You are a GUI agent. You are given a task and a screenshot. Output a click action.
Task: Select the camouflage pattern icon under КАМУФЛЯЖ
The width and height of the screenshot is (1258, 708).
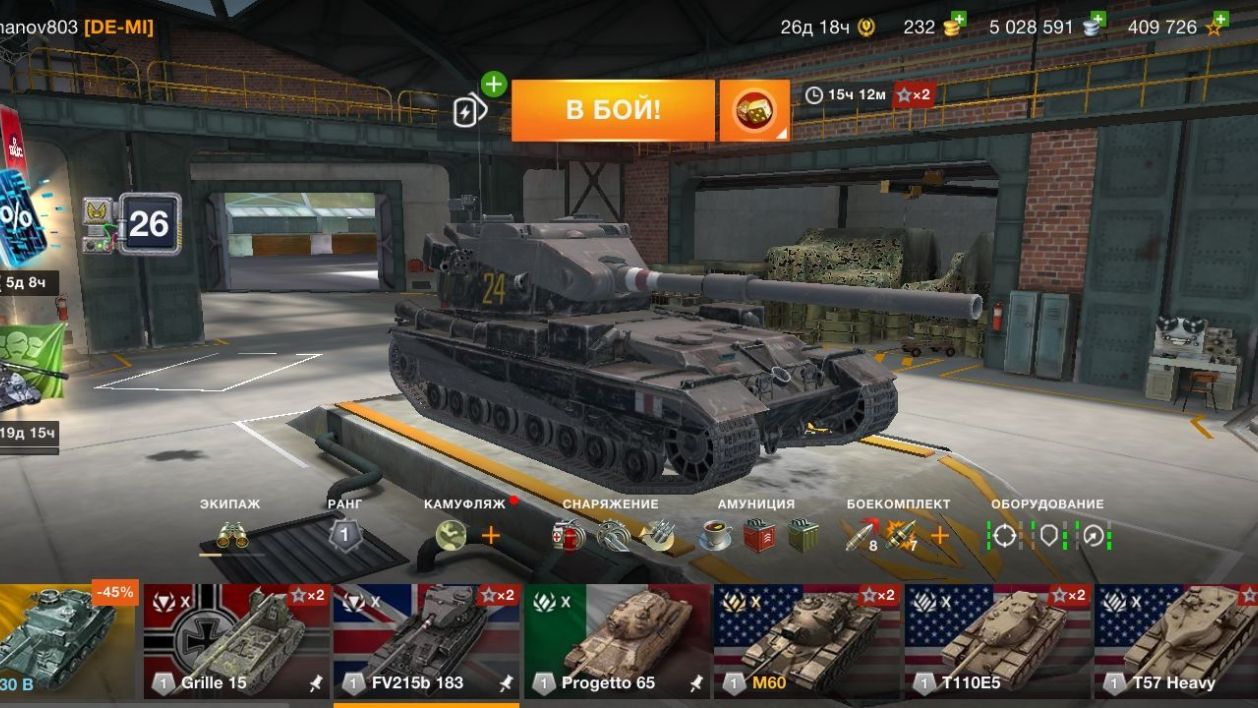coord(451,536)
